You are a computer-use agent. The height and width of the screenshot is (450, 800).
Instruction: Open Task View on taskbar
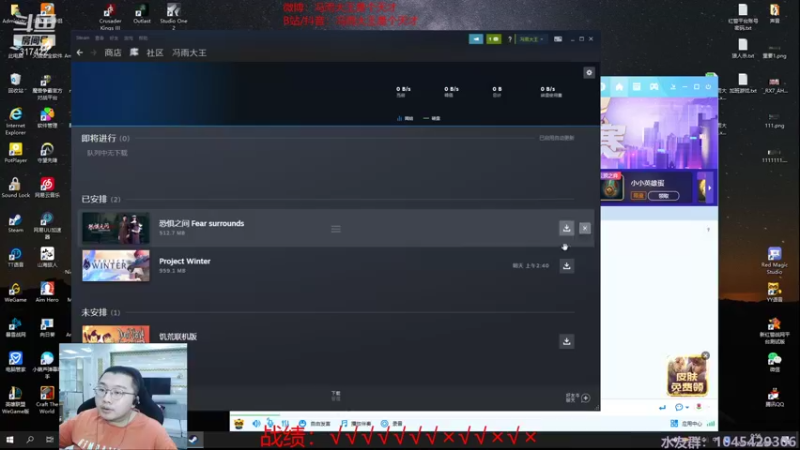click(x=49, y=439)
